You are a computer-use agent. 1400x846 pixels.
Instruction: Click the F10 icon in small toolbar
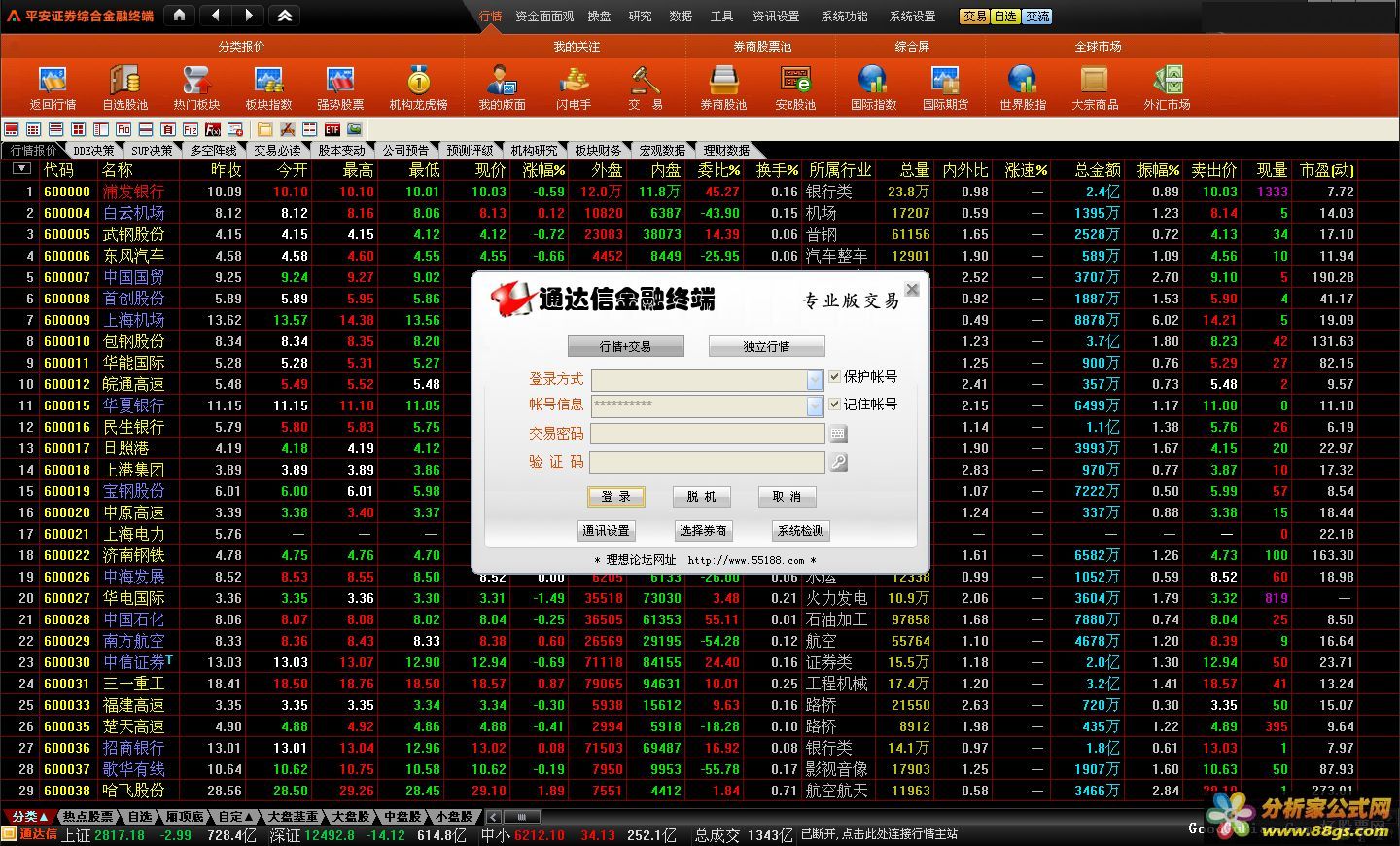(123, 129)
